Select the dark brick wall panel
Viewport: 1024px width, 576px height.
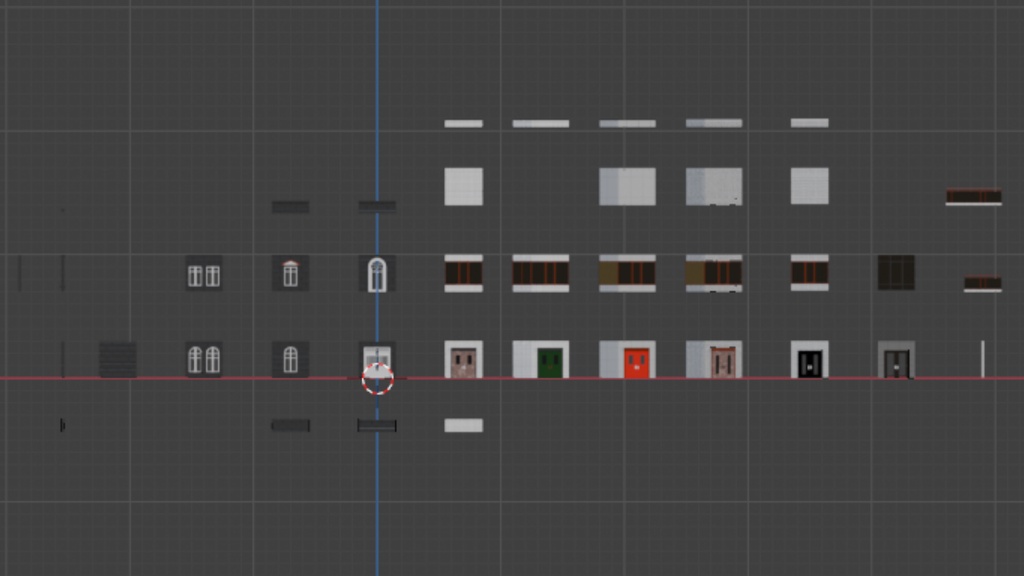click(118, 359)
